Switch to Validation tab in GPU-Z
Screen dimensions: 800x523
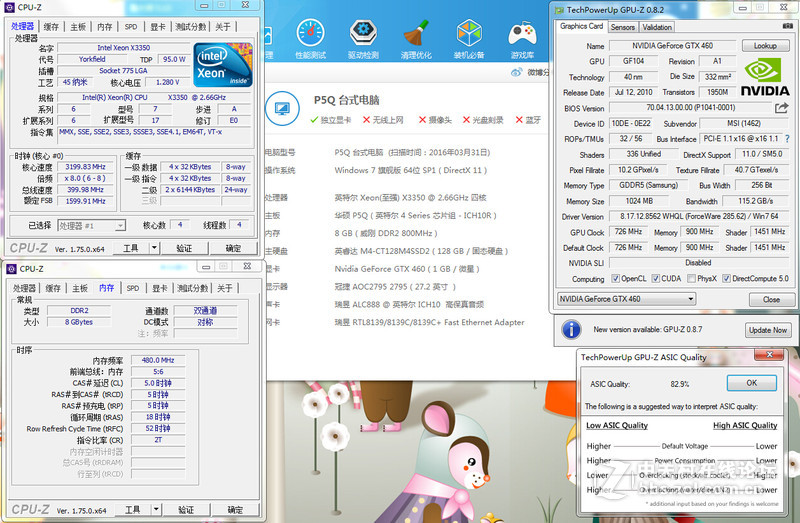click(657, 27)
